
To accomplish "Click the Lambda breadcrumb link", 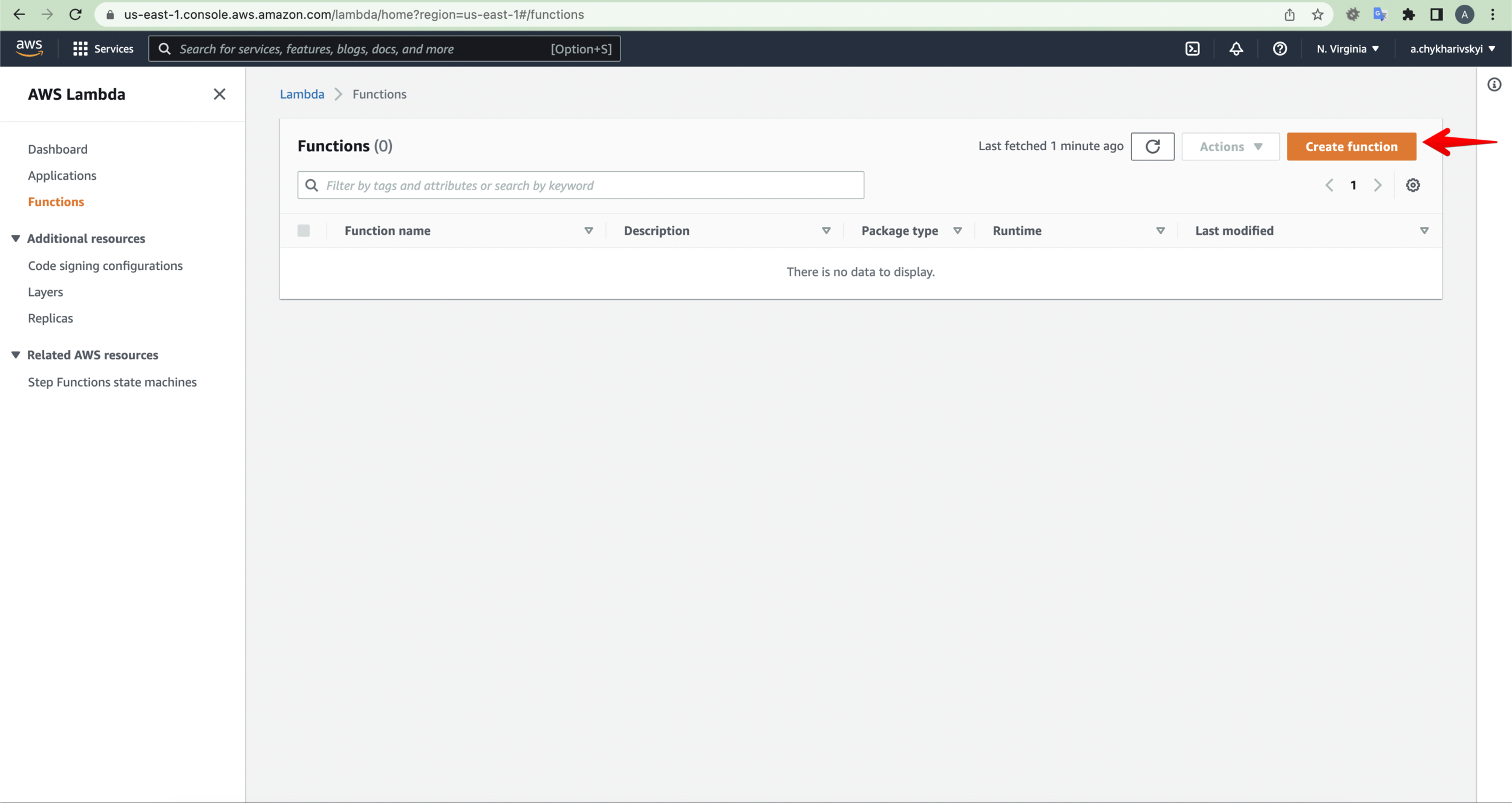I will coord(302,94).
